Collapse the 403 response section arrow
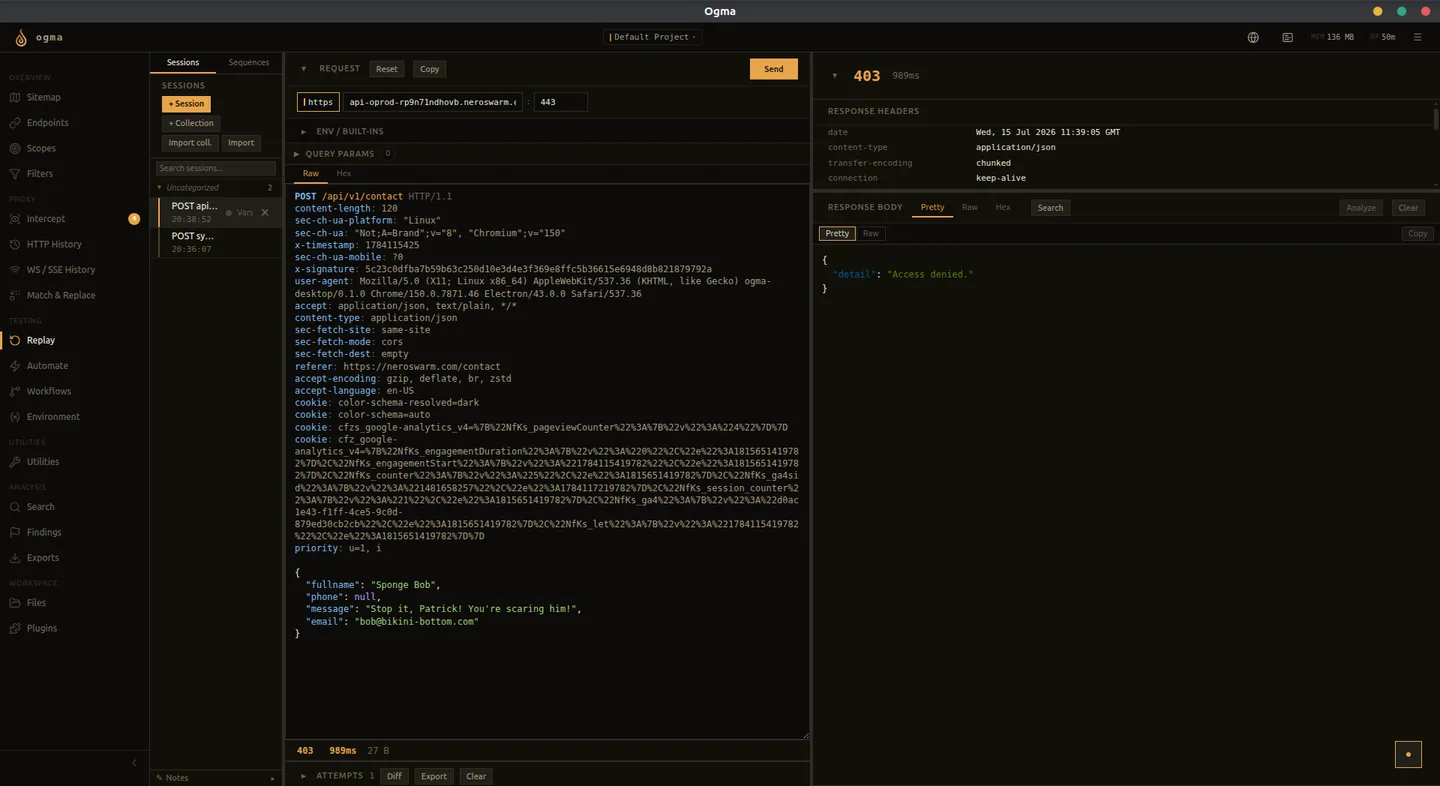The height and width of the screenshot is (786, 1440). (835, 76)
